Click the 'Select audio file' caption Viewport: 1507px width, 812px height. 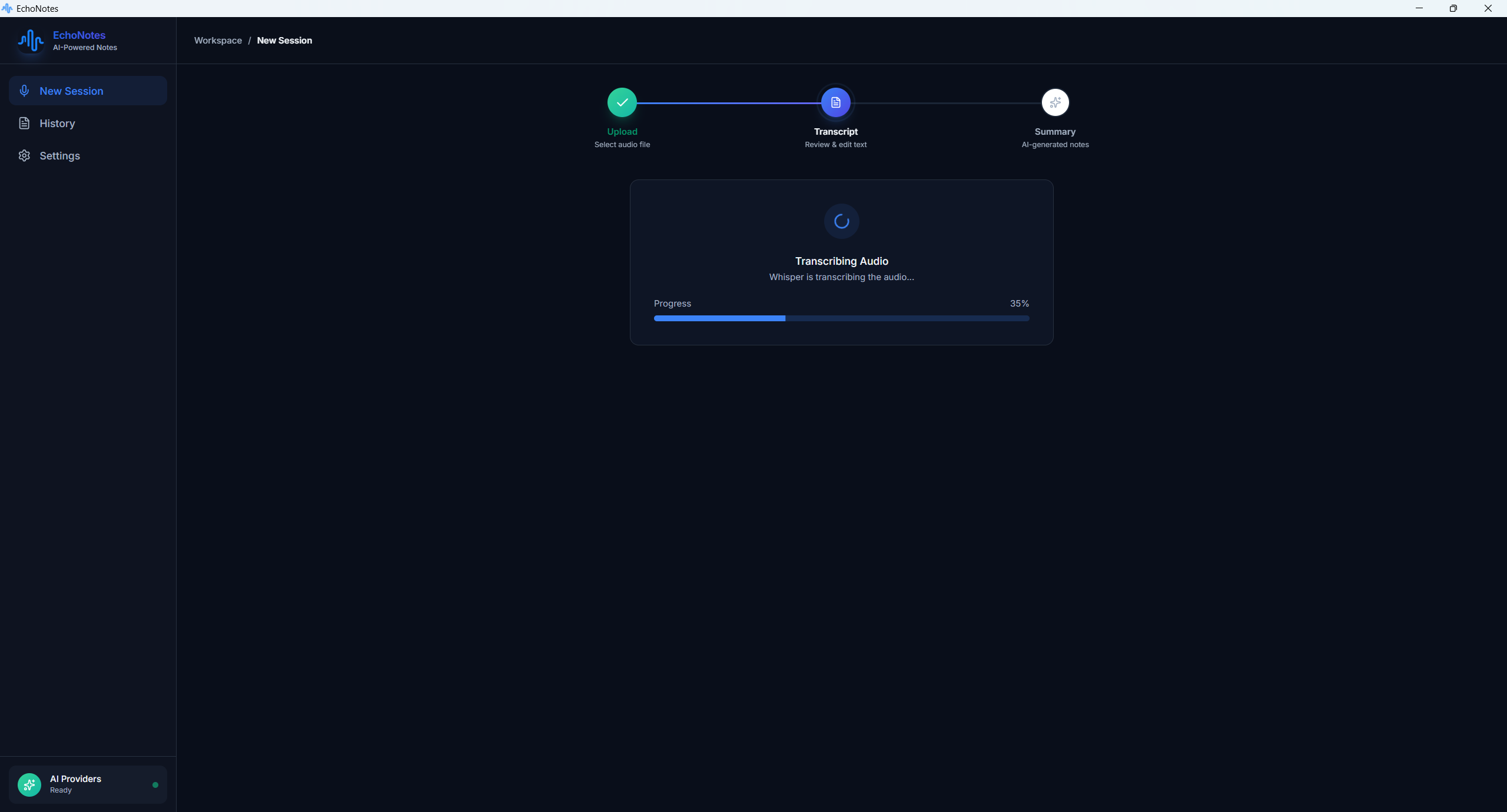(622, 145)
